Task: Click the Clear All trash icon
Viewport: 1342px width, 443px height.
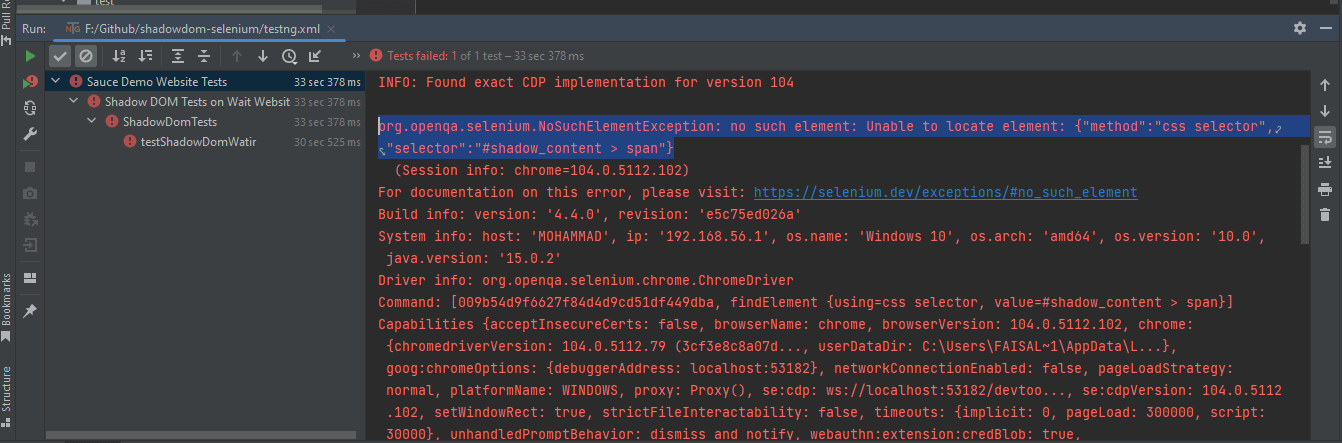Action: [x=1325, y=214]
